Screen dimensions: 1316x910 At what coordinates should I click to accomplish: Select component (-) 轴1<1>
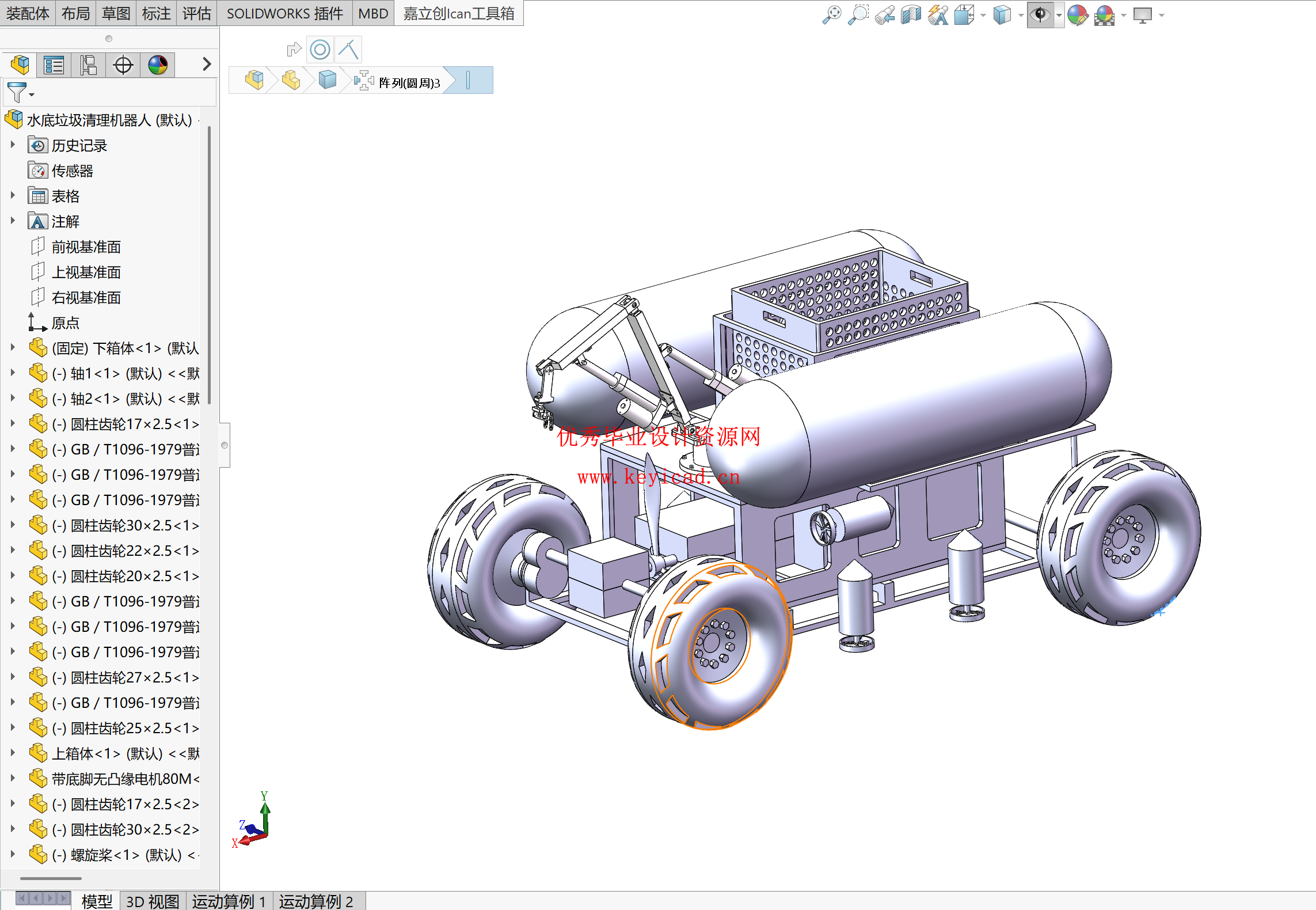pos(125,373)
